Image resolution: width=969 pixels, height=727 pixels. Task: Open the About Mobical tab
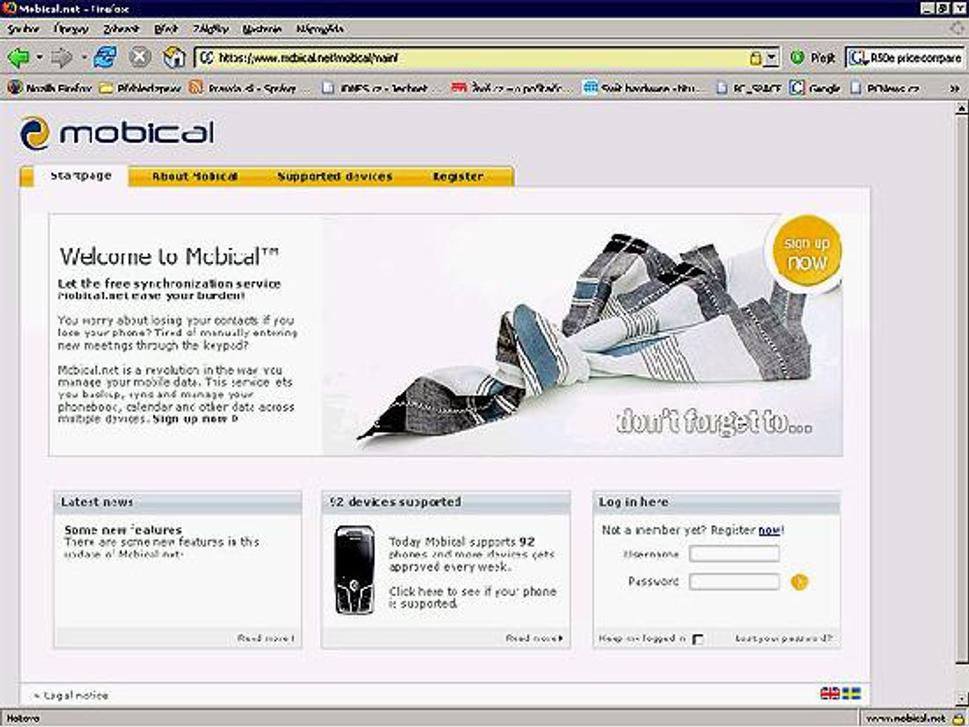click(195, 177)
